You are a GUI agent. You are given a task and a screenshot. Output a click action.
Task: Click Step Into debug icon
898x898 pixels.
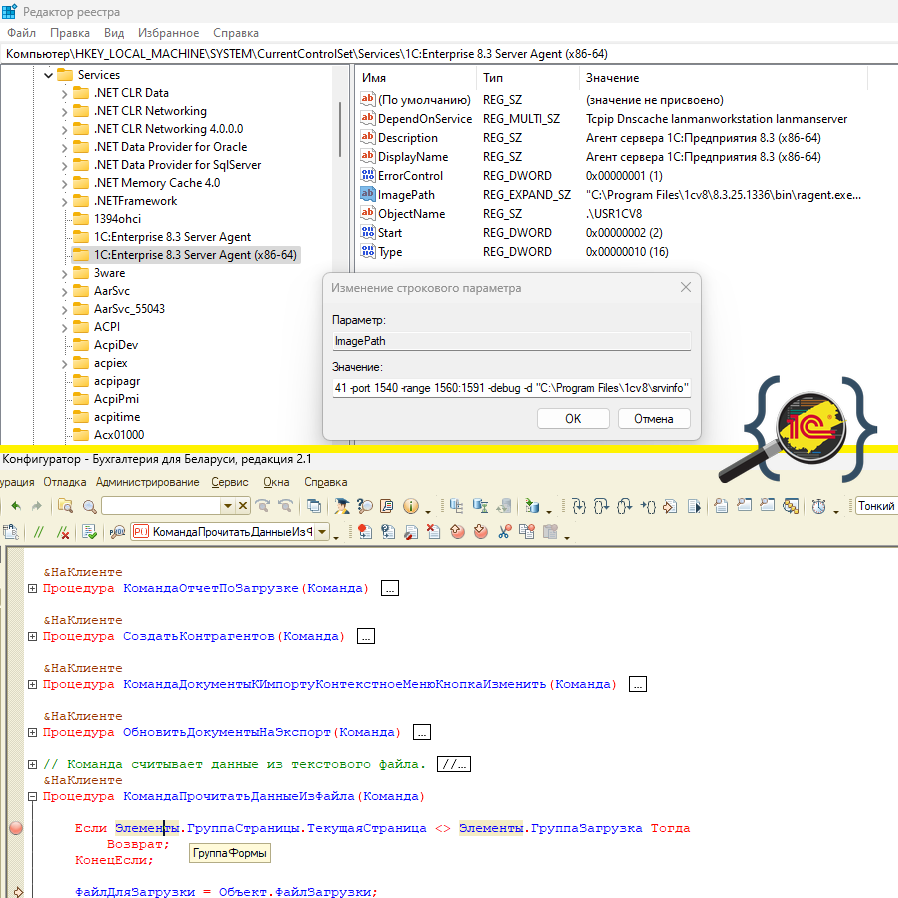coord(579,506)
